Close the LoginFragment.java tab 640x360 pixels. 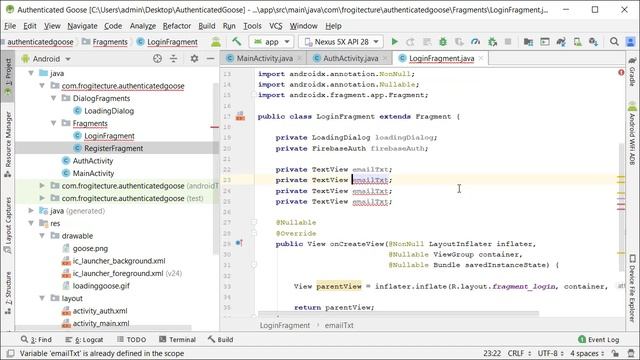(x=481, y=58)
